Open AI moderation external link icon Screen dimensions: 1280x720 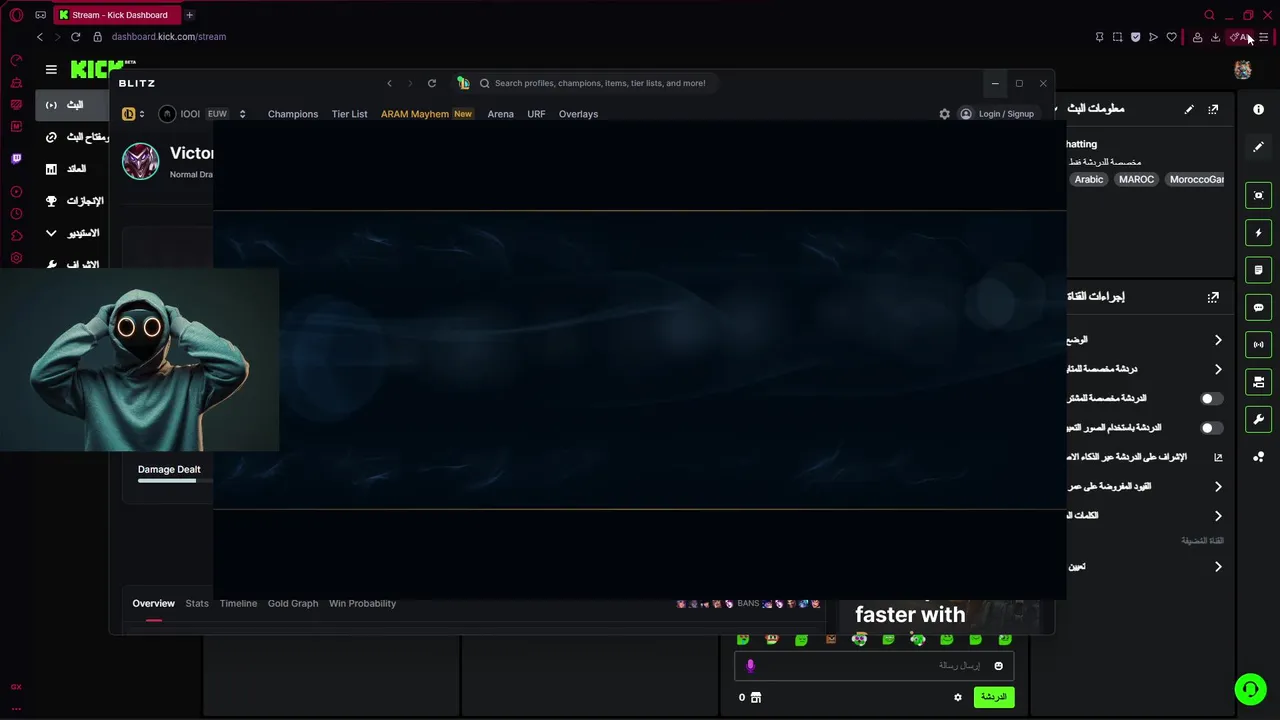pyautogui.click(x=1218, y=457)
